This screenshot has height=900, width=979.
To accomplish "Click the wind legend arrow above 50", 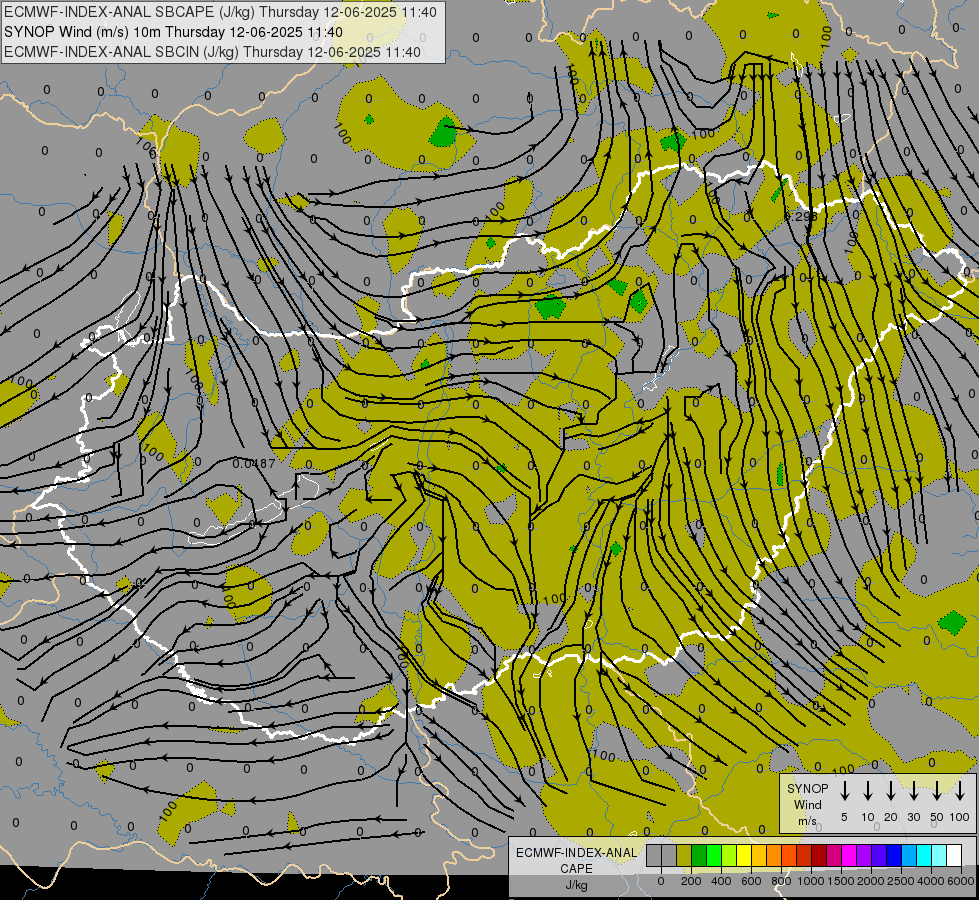I will (x=937, y=791).
